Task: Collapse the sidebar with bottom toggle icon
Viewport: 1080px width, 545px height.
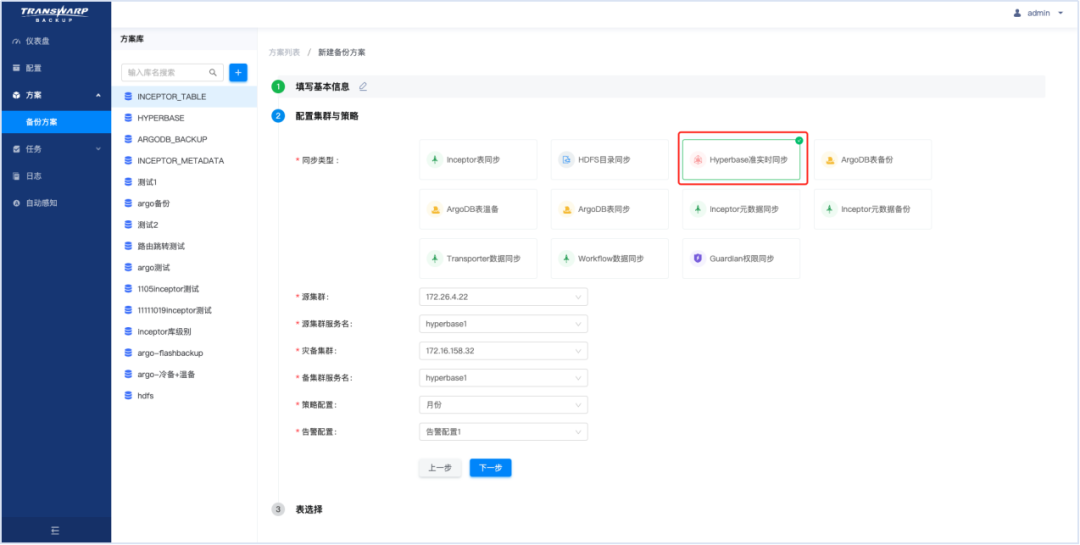Action: 55,531
